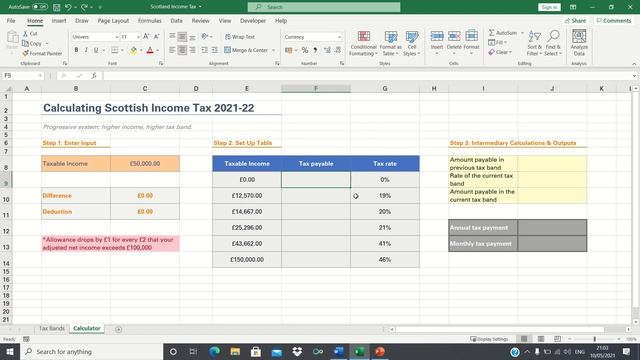Toggle align left
This screenshot has width=640, height=360.
(172, 50)
